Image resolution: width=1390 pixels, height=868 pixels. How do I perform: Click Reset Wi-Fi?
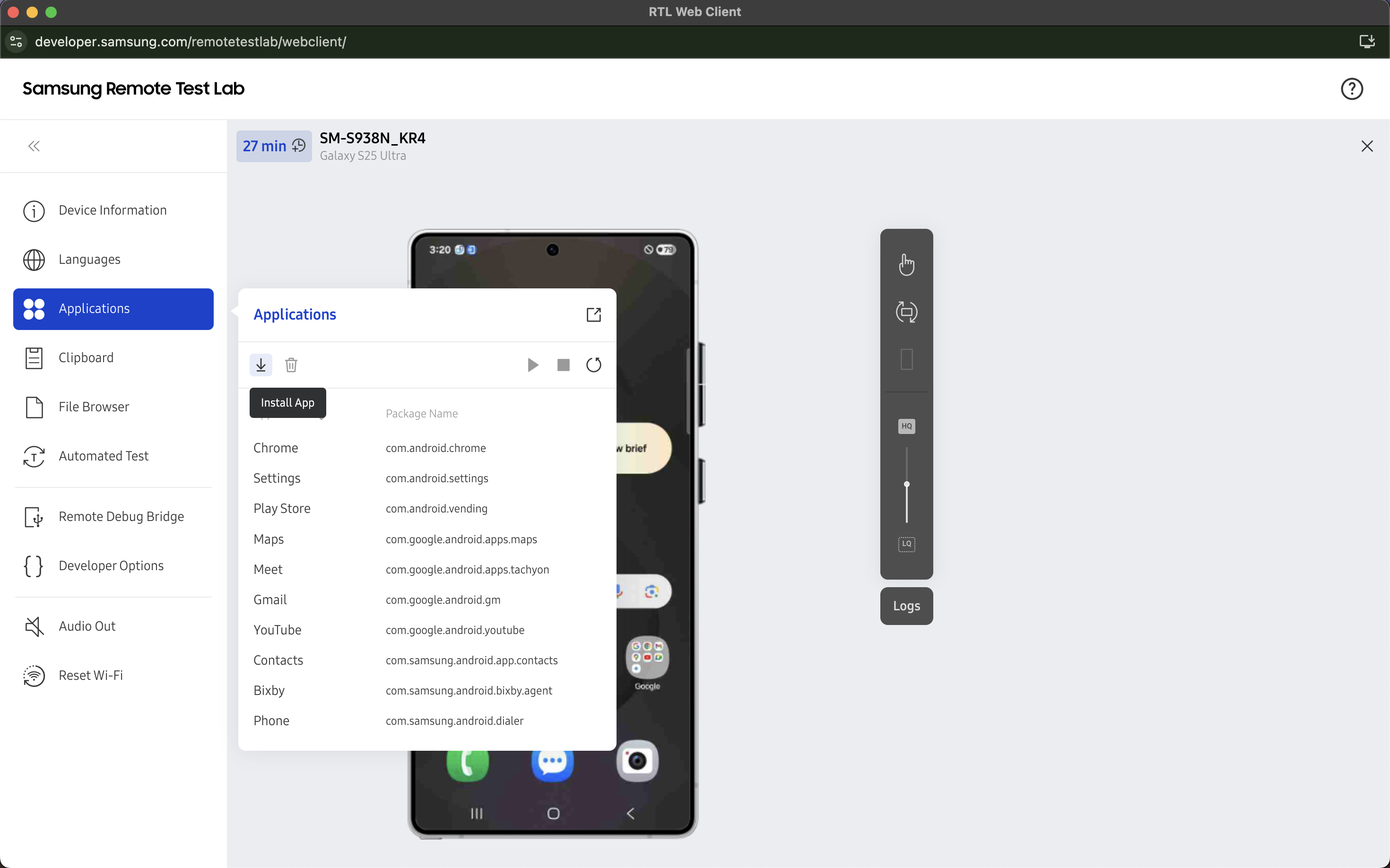coord(113,676)
